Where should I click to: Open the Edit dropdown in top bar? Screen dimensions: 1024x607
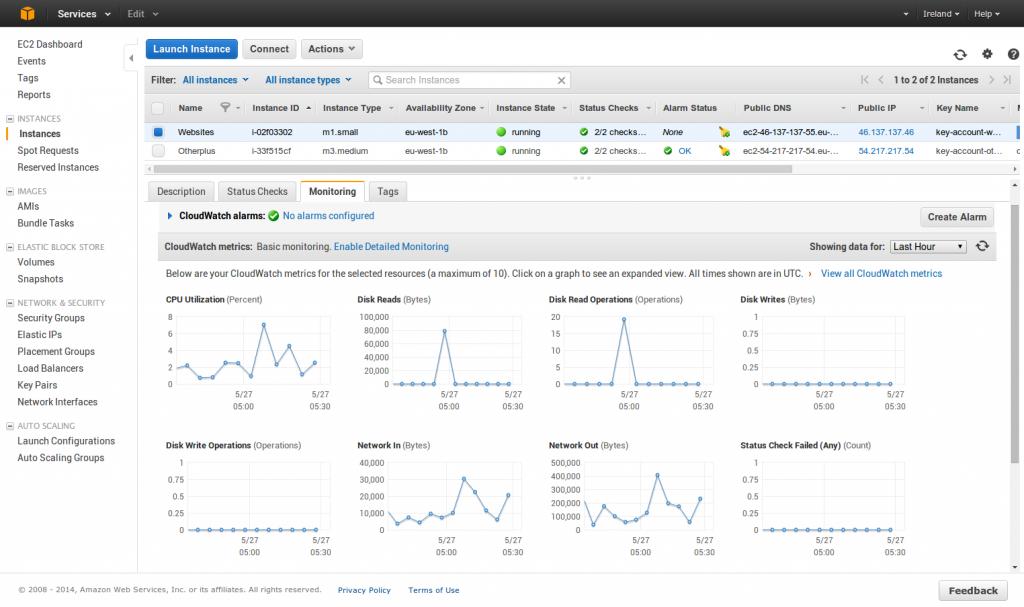pyautogui.click(x=142, y=14)
